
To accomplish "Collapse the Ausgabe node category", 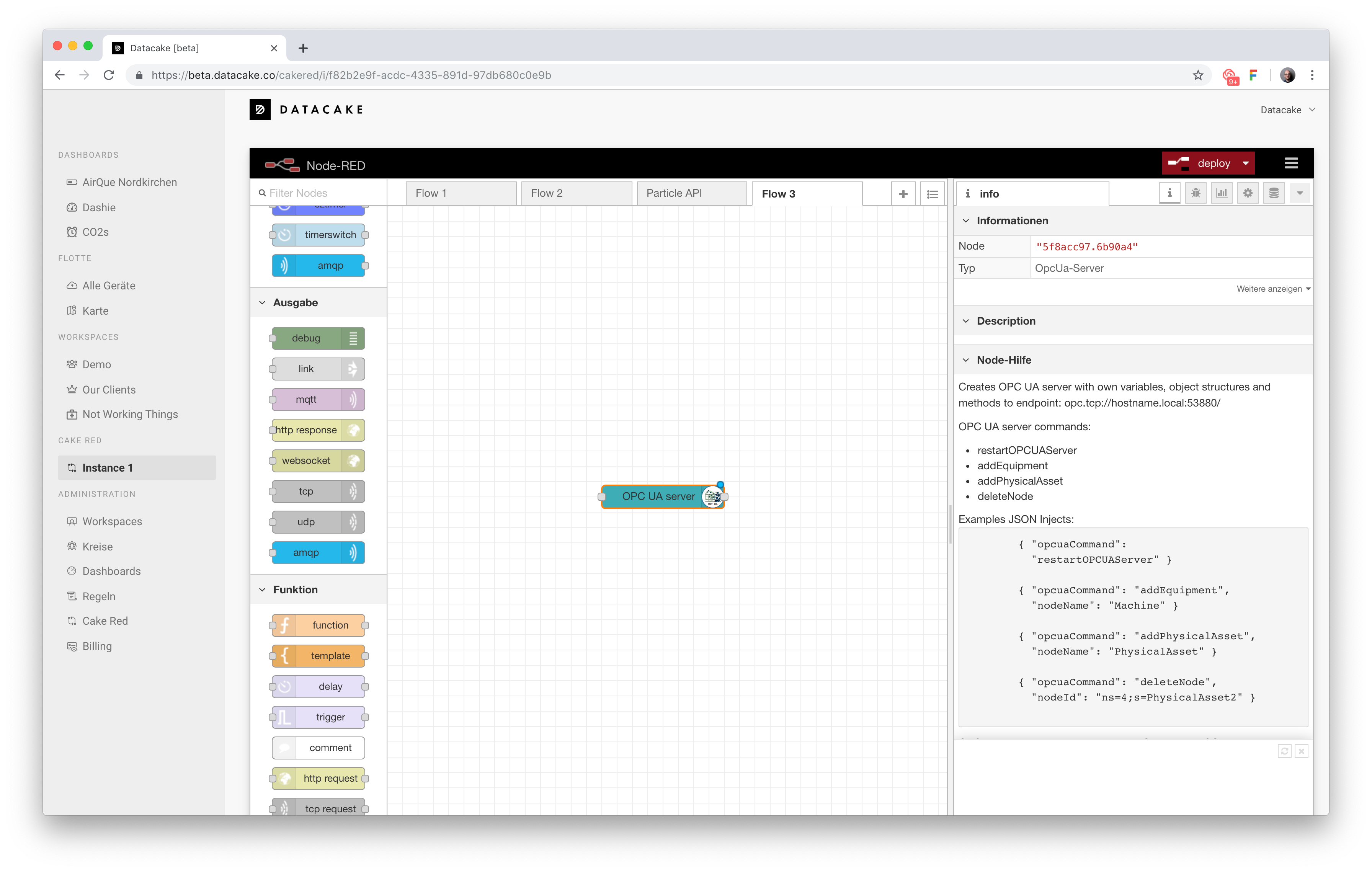I will click(262, 302).
